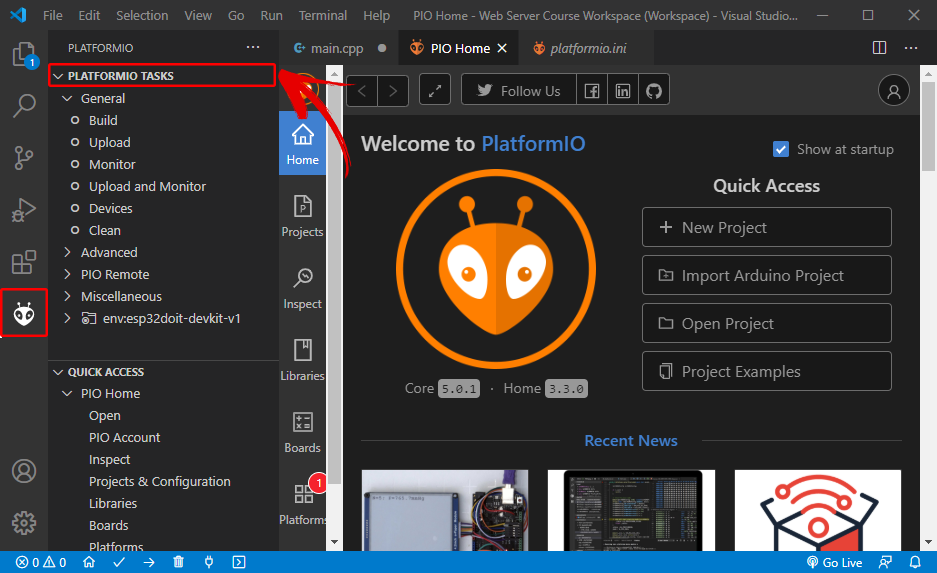Click PlatformIO Build checkmark in status bar
Screen dimensions: 937x573
[x=119, y=562]
